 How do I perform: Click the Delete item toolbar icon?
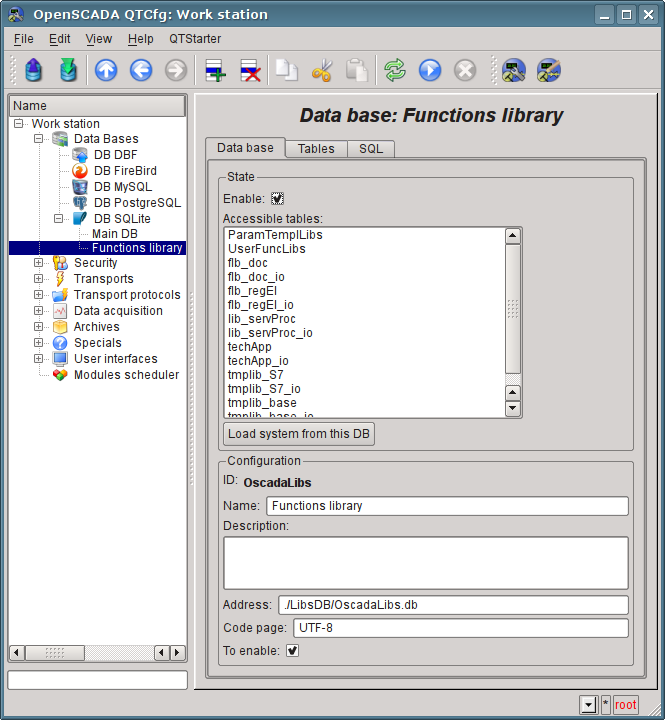pyautogui.click(x=250, y=70)
